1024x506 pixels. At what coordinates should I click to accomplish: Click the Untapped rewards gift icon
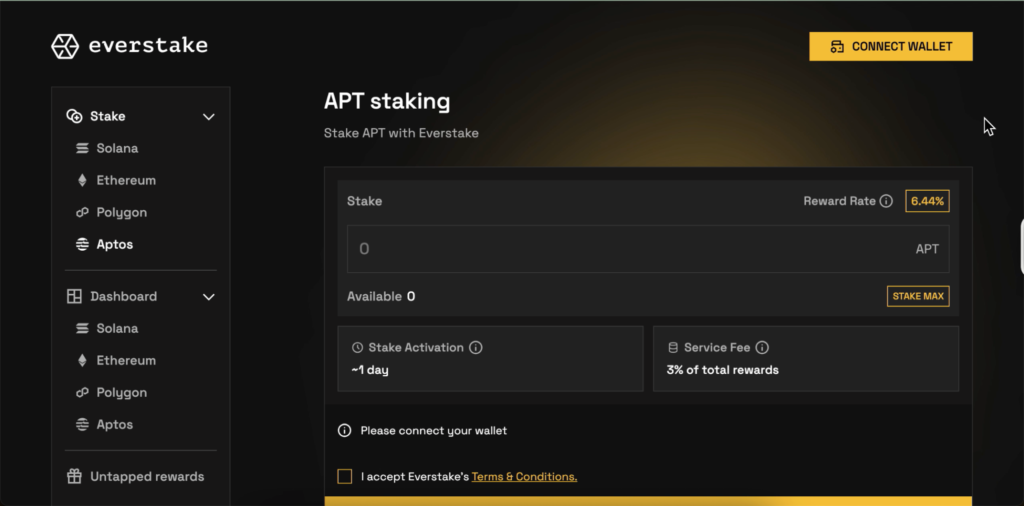[74, 476]
